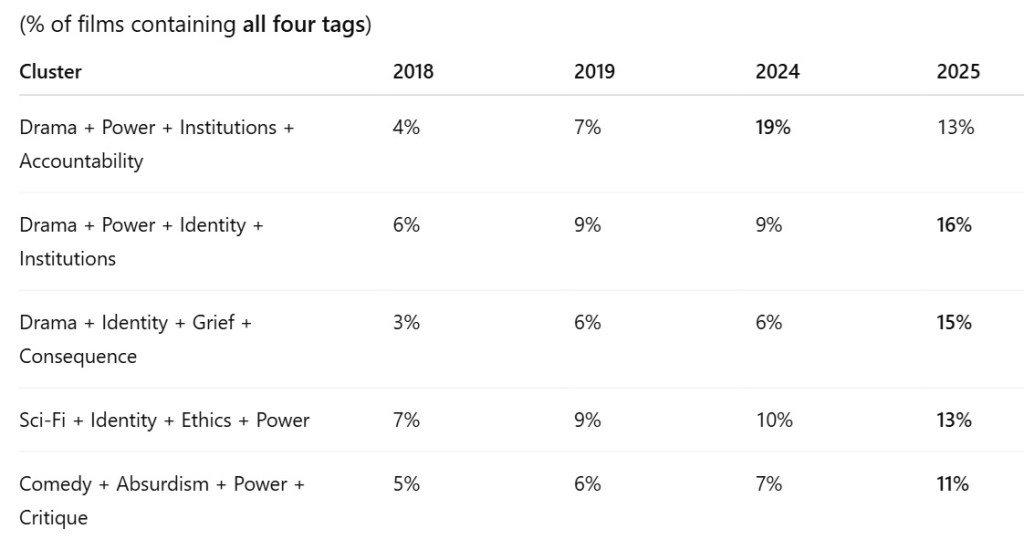Screen dimensions: 1024x550
Task: Click the 2025 column header
Action: point(958,71)
